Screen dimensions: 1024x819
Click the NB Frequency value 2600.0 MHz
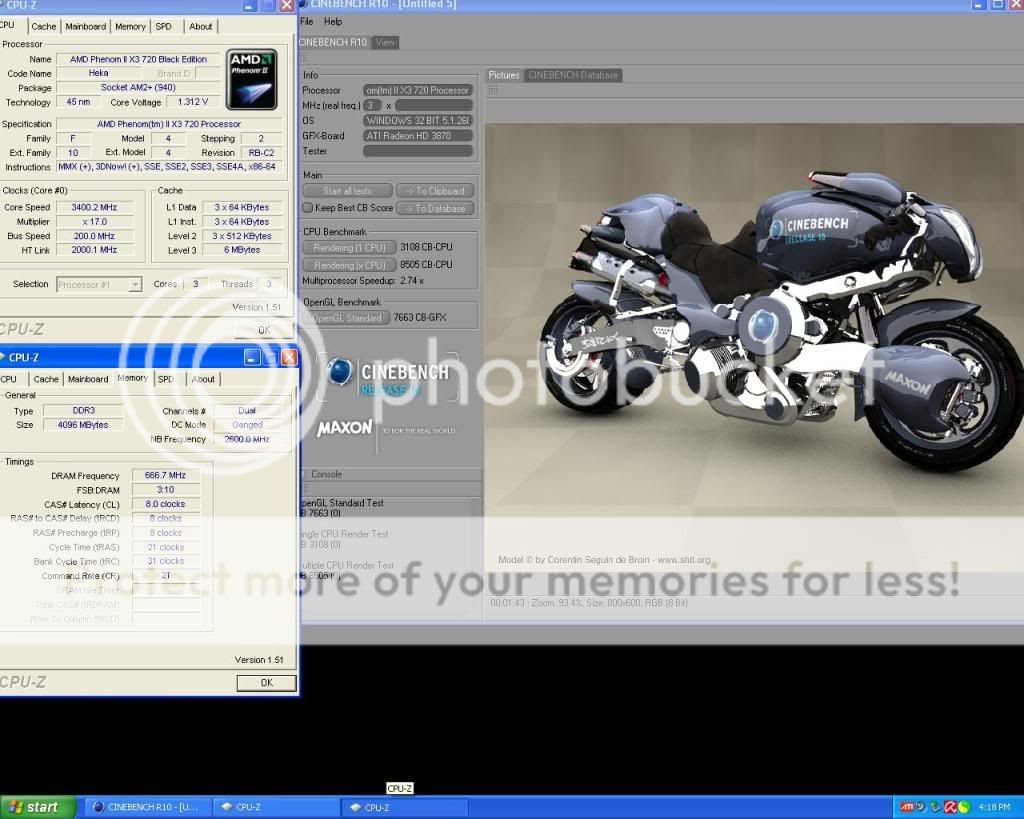[x=248, y=439]
